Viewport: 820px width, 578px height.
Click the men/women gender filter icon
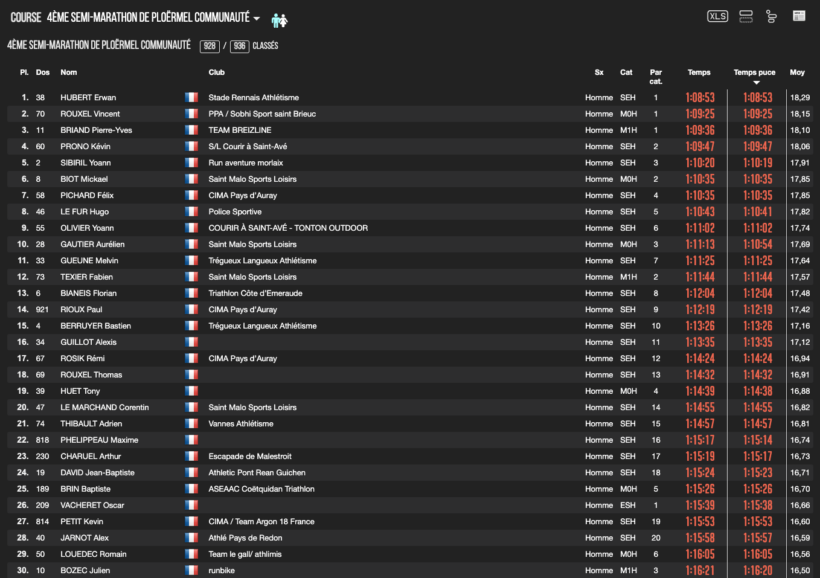[279, 19]
